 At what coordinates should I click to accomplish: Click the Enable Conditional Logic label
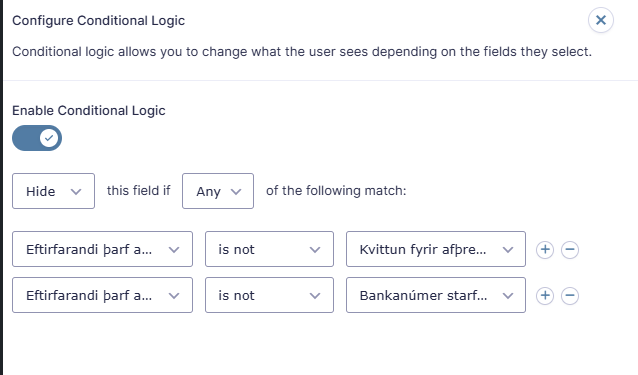[89, 111]
